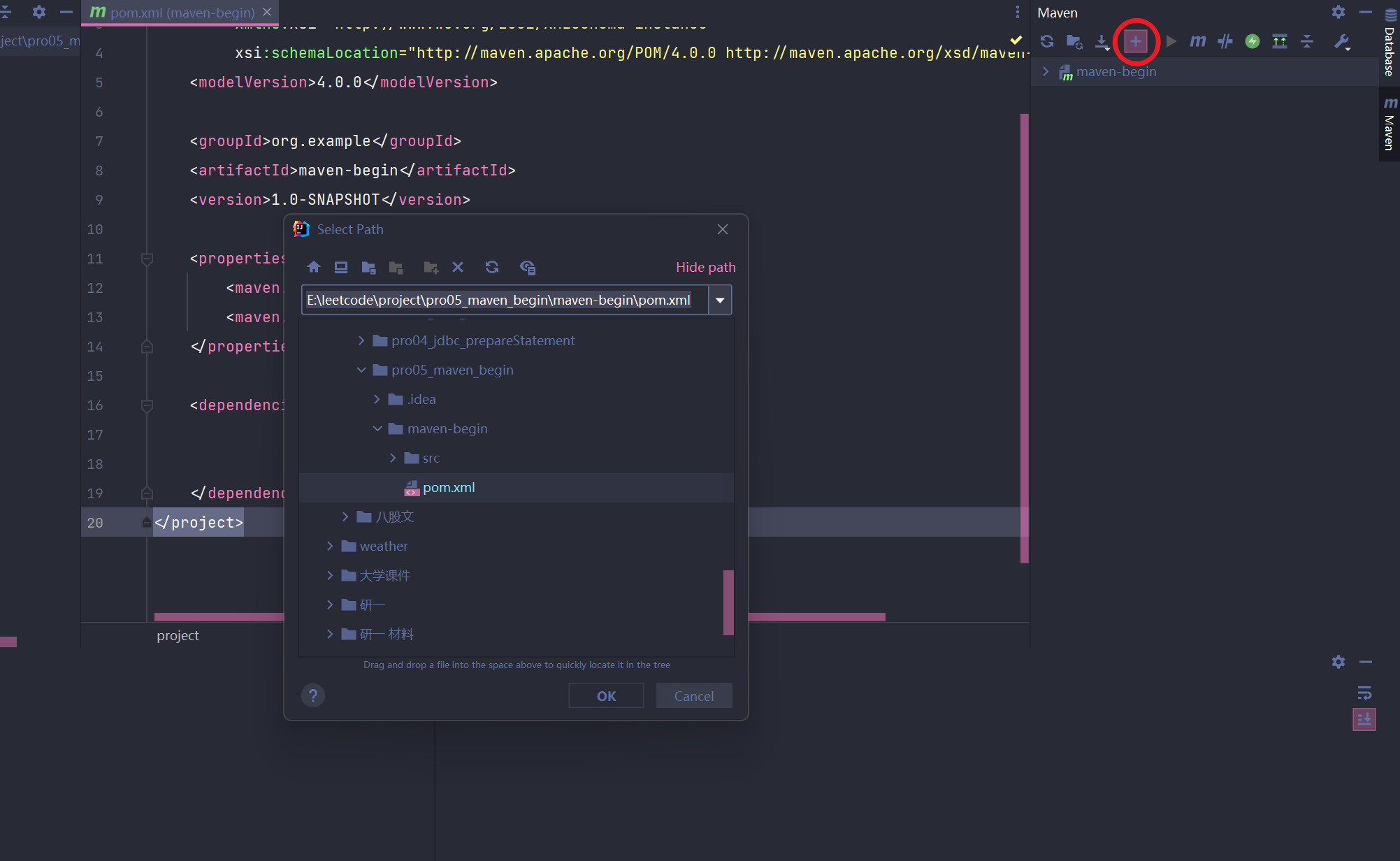This screenshot has width=1400, height=861.
Task: Jump to module directory icon
Action: 396,267
